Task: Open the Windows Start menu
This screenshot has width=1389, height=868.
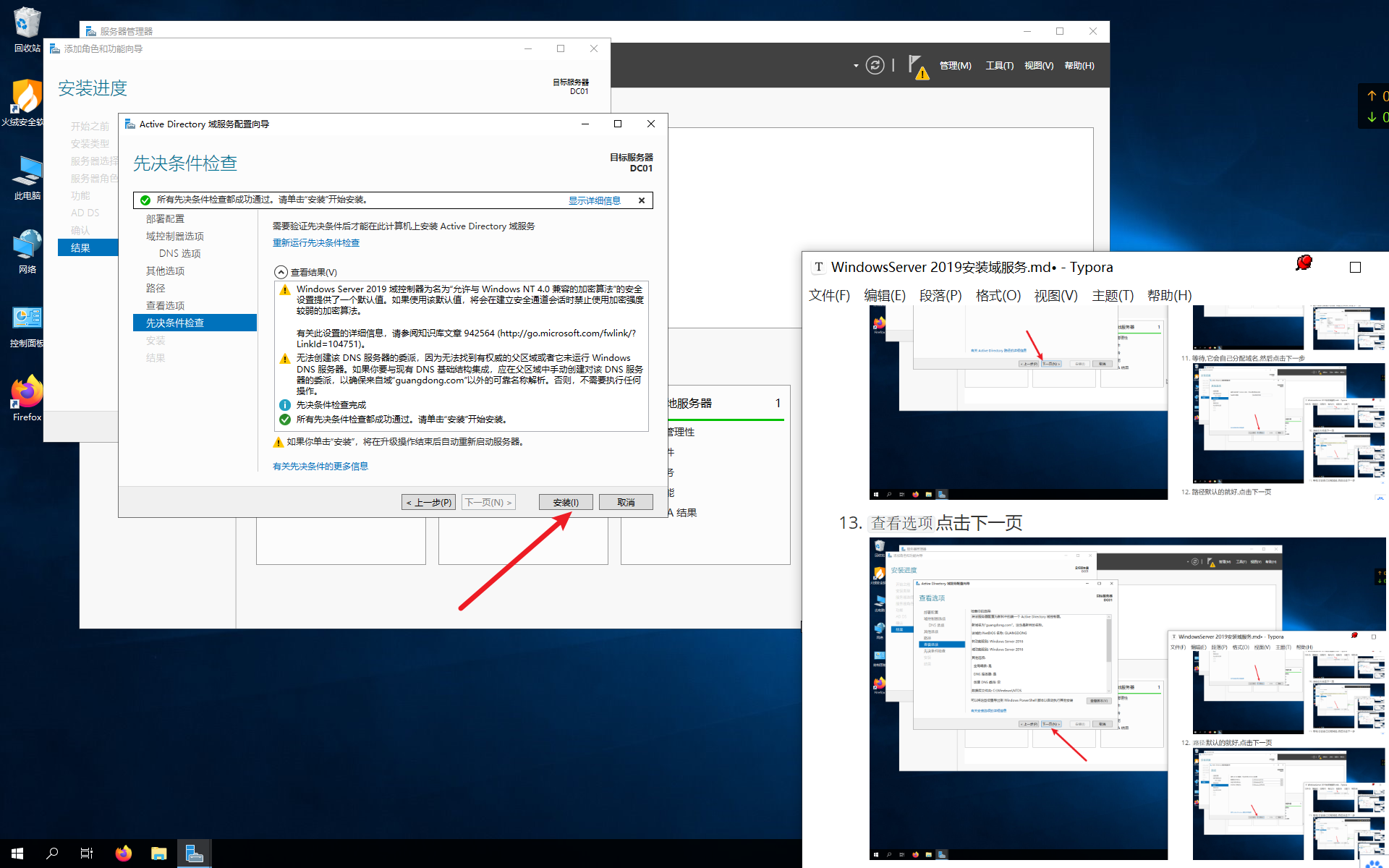Action: click(x=17, y=854)
